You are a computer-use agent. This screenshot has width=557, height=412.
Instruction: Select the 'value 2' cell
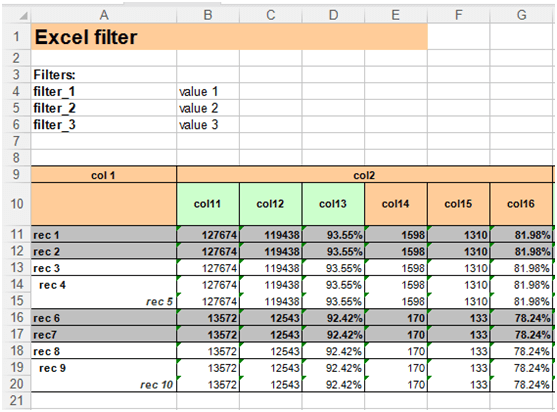click(x=208, y=108)
